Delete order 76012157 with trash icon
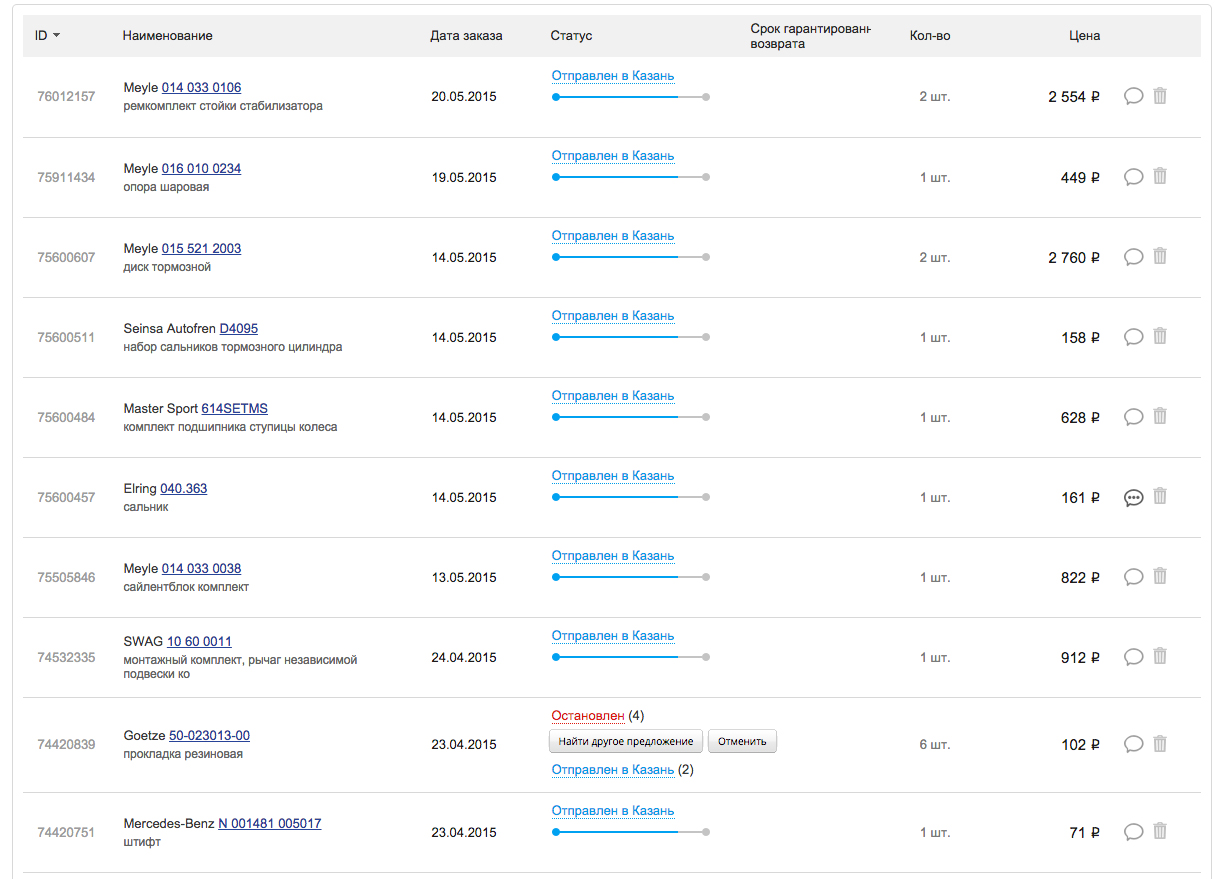 [x=1160, y=96]
